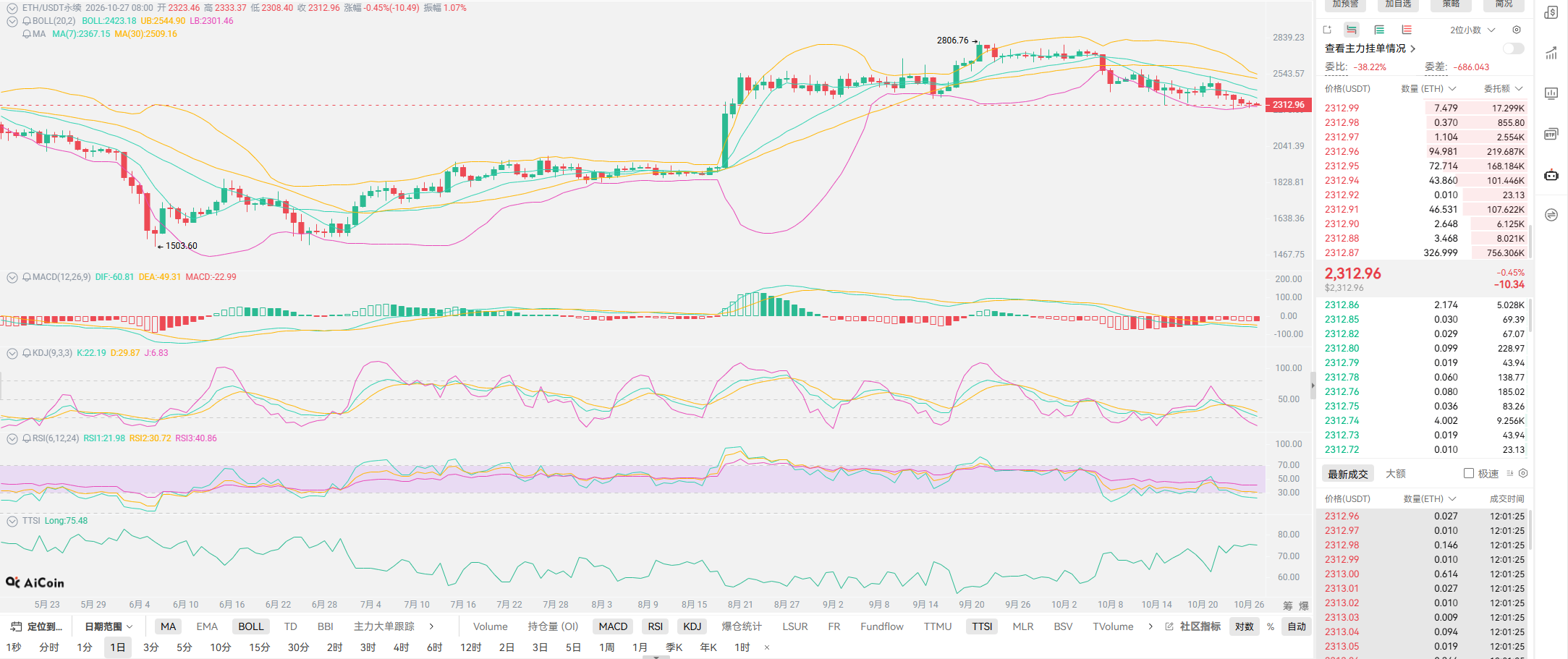This screenshot has width=1568, height=659.
Task: Select sell-only red order book view icon
Action: click(x=1407, y=30)
